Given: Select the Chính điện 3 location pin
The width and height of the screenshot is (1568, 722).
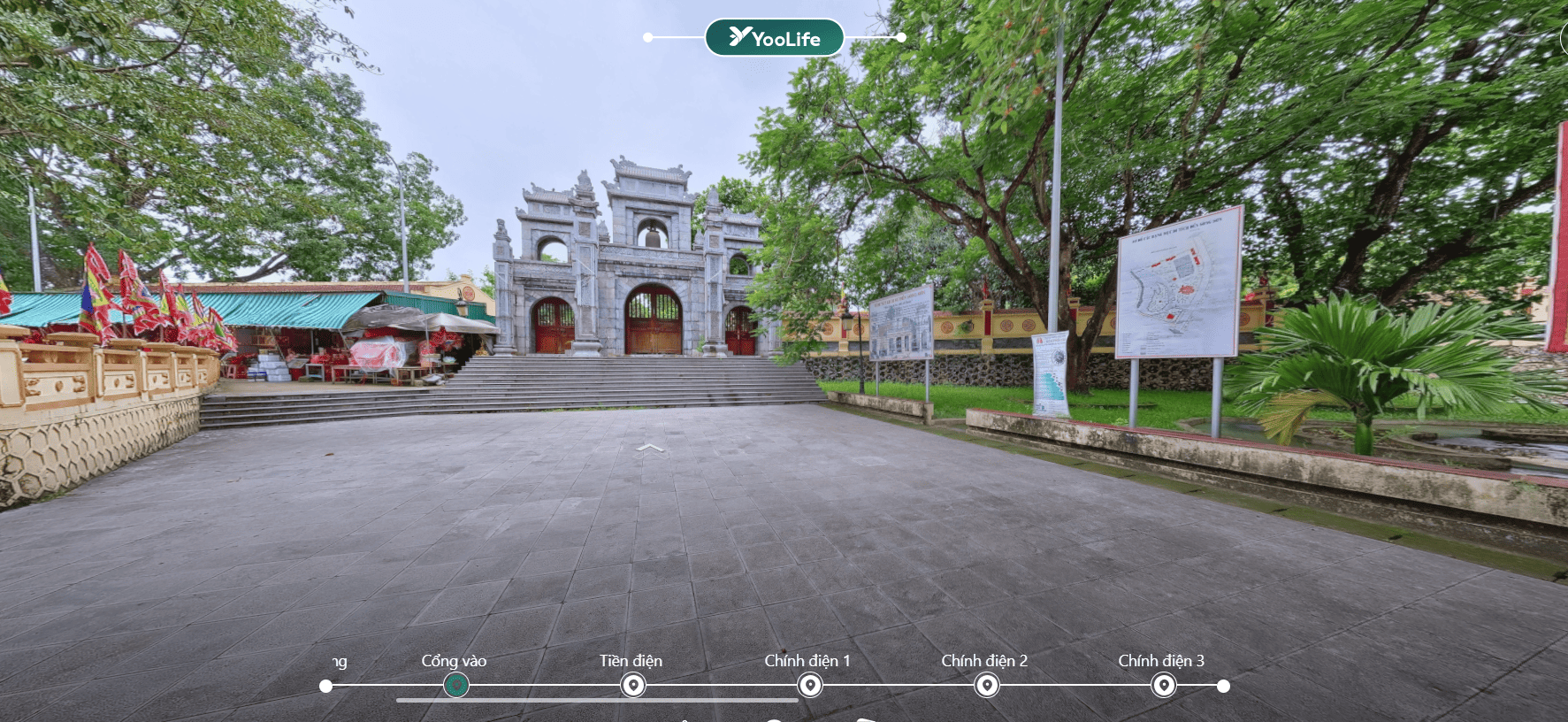Looking at the screenshot, I should pos(1164,685).
